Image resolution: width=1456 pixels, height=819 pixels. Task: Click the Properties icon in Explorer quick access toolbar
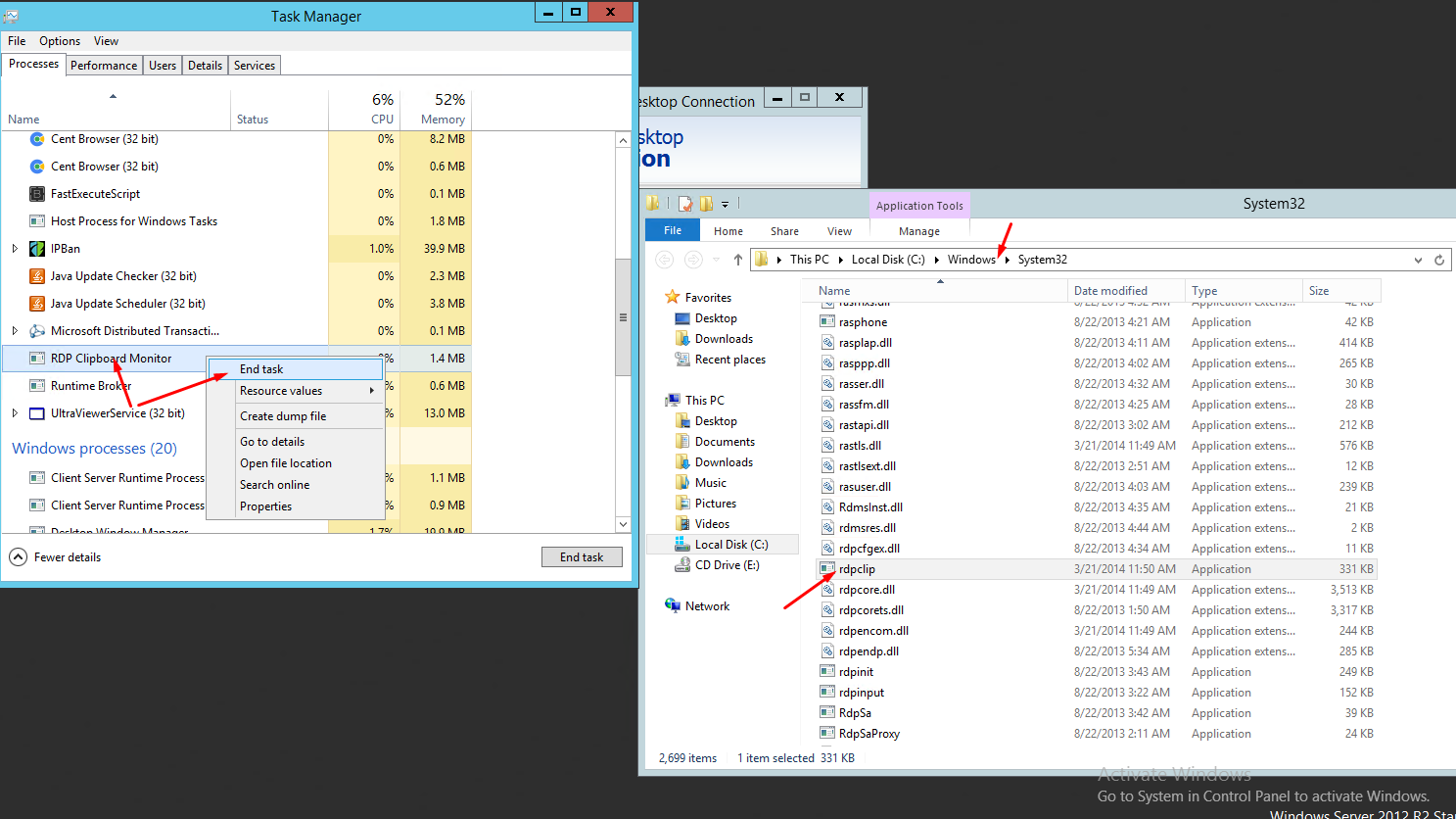tap(685, 204)
